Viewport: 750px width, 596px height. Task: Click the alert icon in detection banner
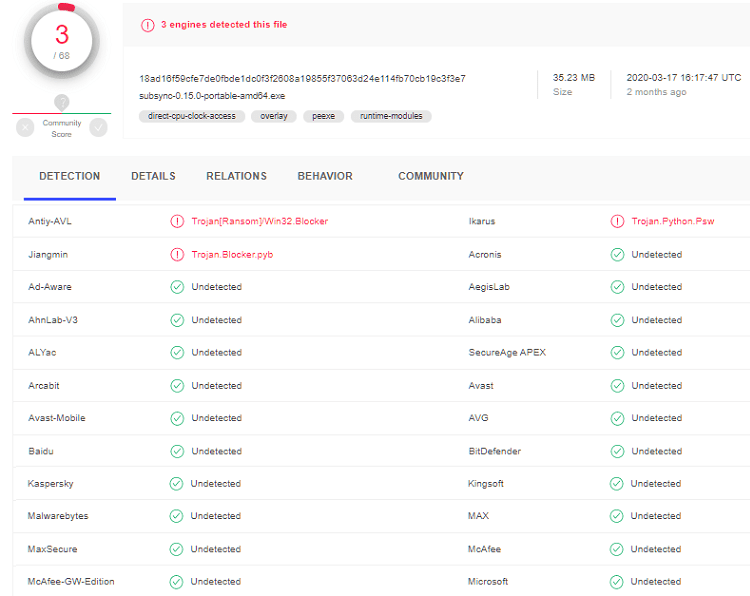(x=147, y=25)
